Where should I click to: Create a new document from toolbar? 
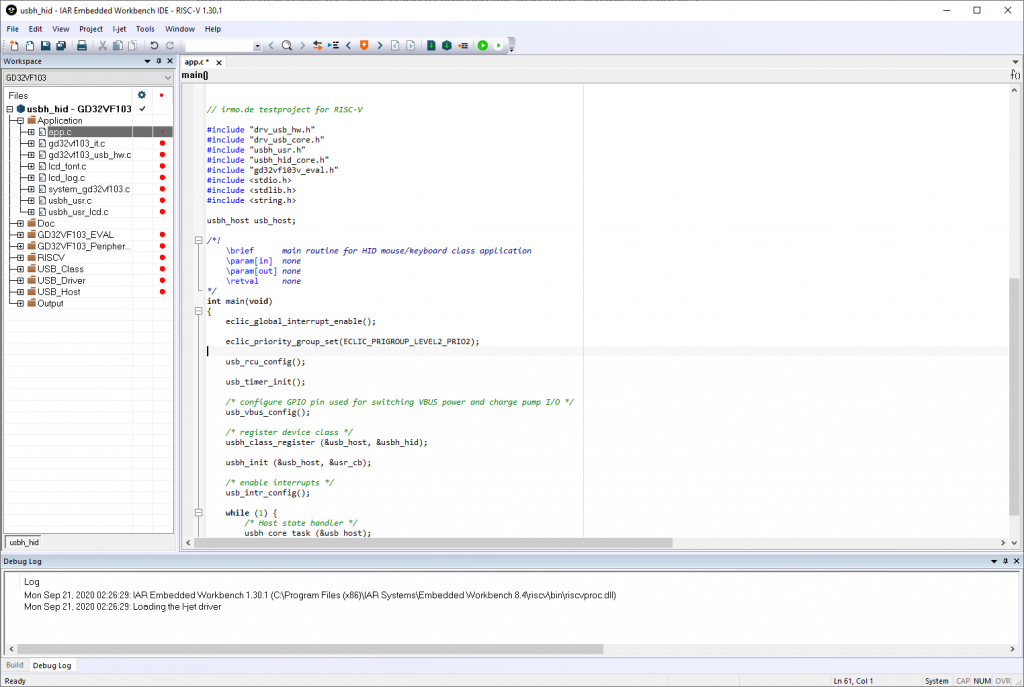pos(14,45)
